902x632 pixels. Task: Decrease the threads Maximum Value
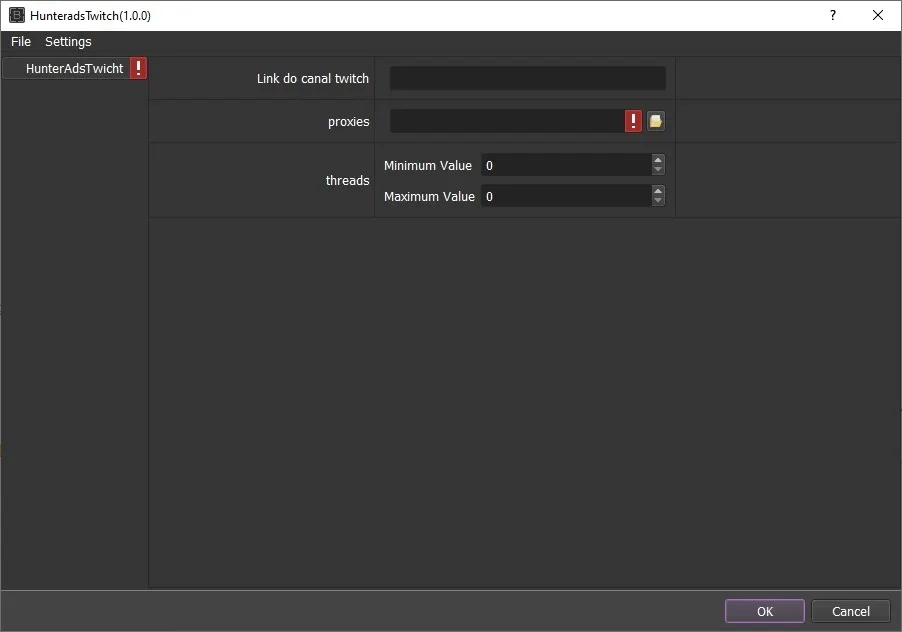click(658, 201)
